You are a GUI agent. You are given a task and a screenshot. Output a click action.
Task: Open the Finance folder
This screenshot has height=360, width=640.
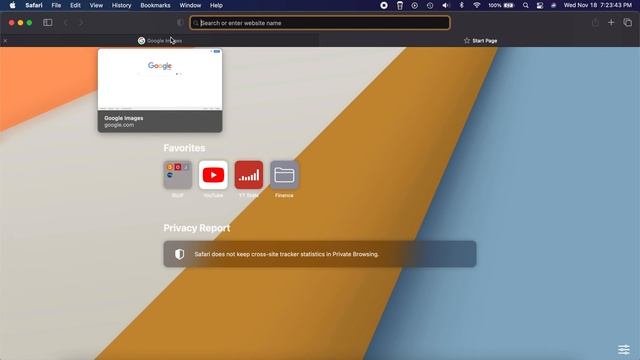[284, 175]
